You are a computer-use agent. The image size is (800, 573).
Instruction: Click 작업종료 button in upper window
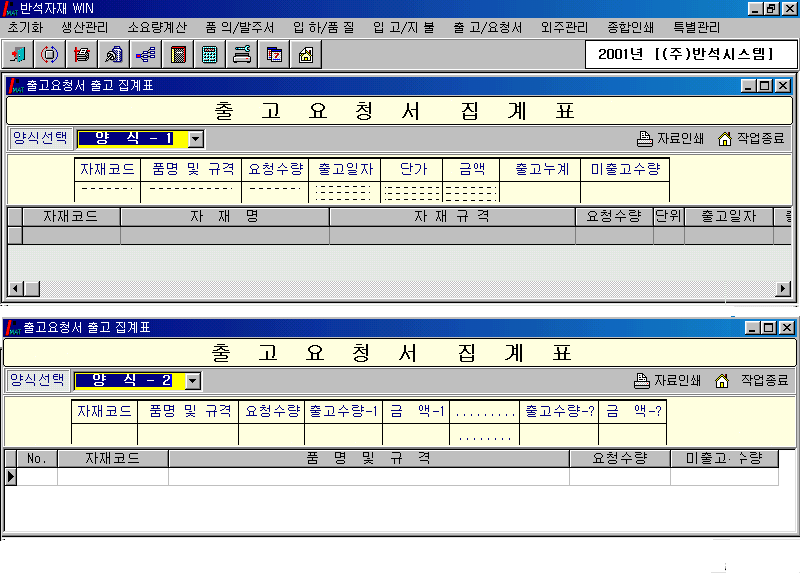[751, 139]
